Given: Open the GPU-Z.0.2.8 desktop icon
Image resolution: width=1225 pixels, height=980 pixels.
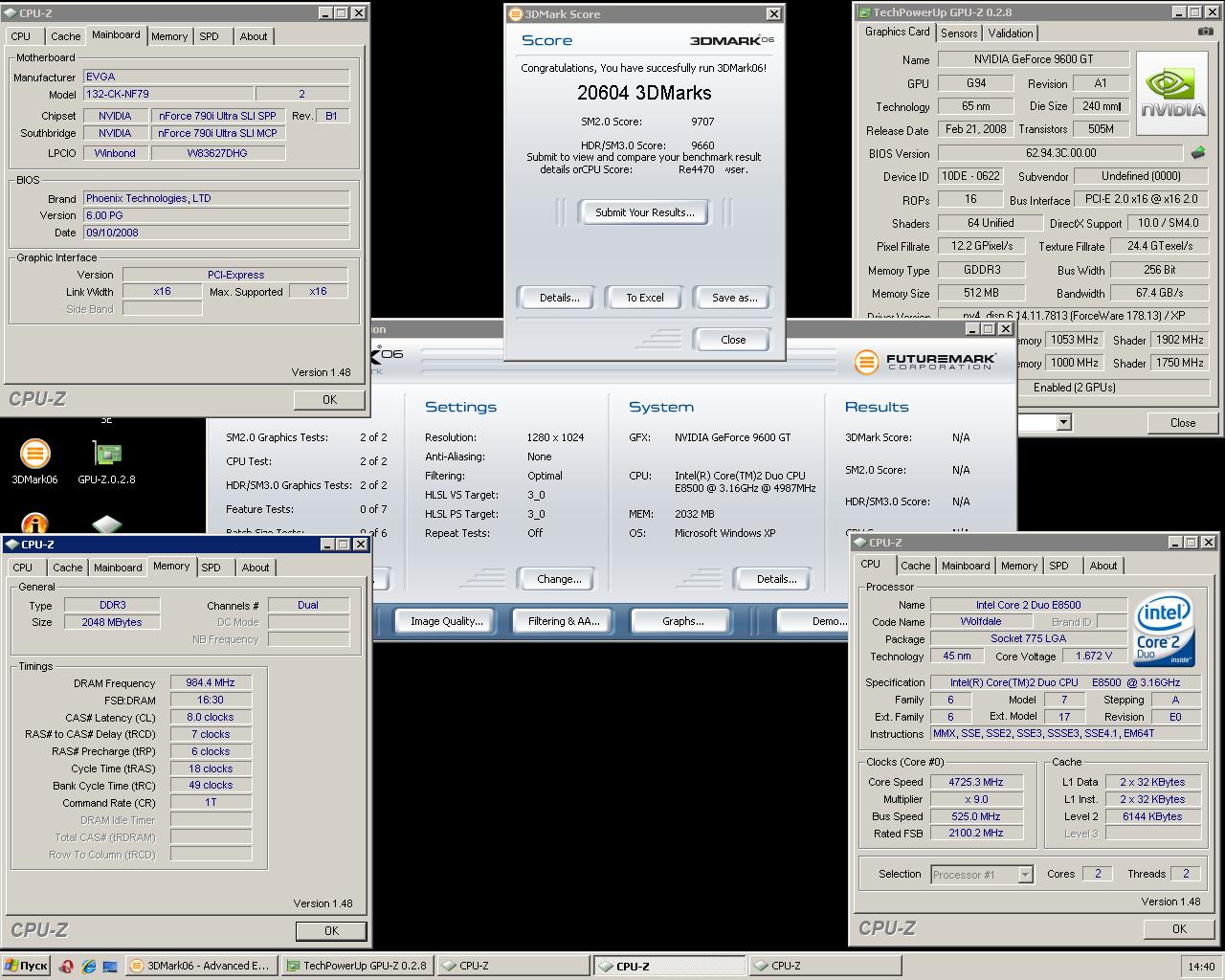Looking at the screenshot, I should (106, 461).
